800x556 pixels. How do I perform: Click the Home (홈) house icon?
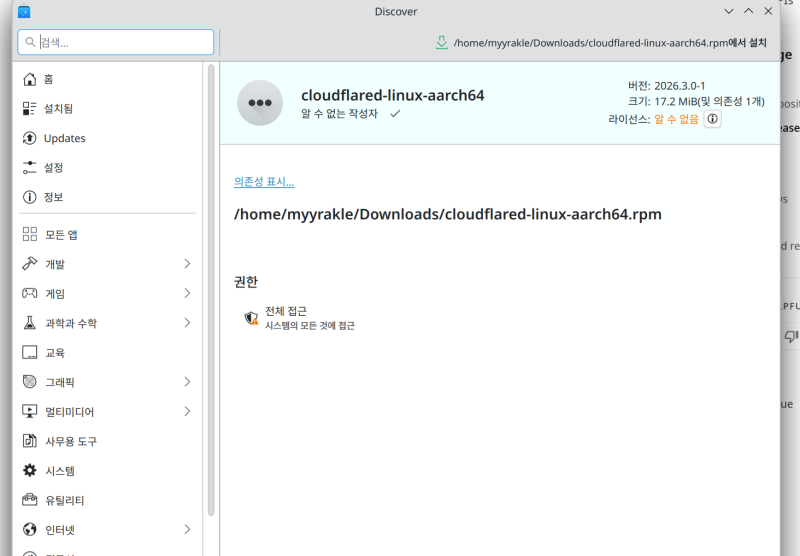coord(30,79)
